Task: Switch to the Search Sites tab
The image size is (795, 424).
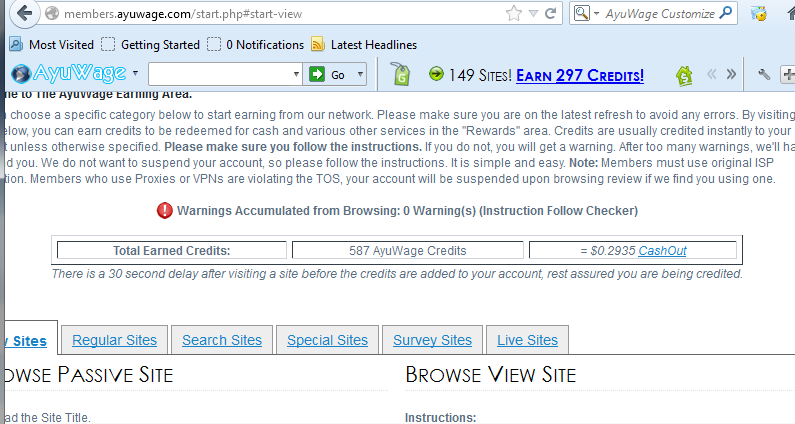Action: click(x=222, y=340)
